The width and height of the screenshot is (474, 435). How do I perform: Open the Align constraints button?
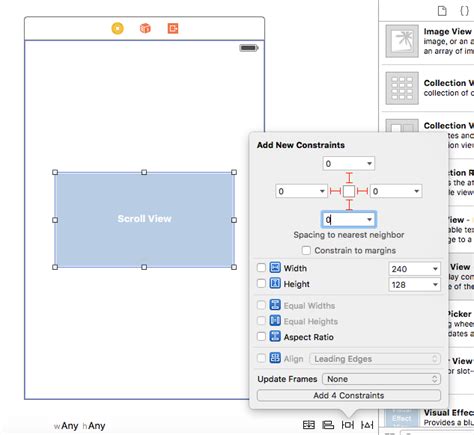click(328, 425)
